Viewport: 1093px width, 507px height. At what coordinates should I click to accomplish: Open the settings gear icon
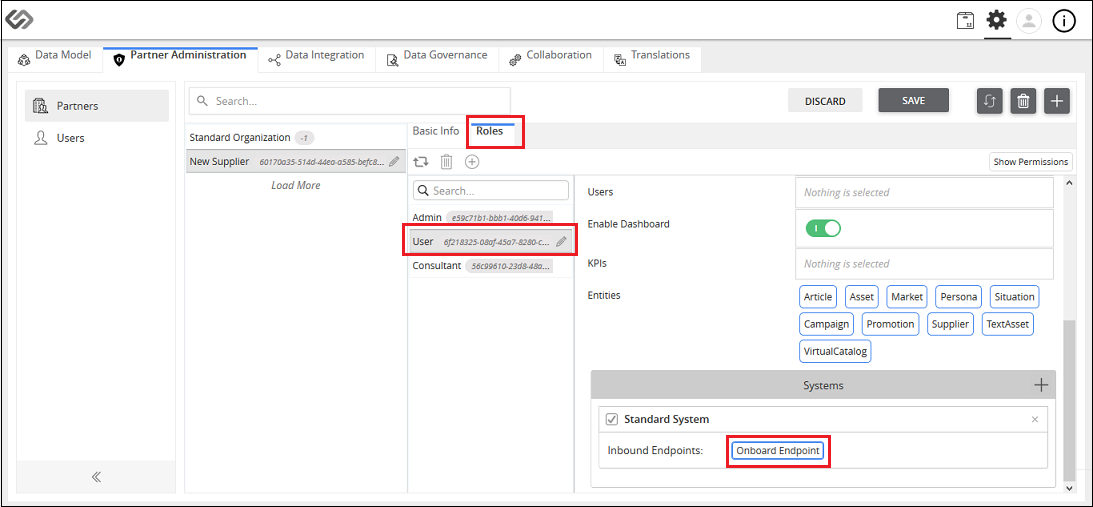coord(997,21)
